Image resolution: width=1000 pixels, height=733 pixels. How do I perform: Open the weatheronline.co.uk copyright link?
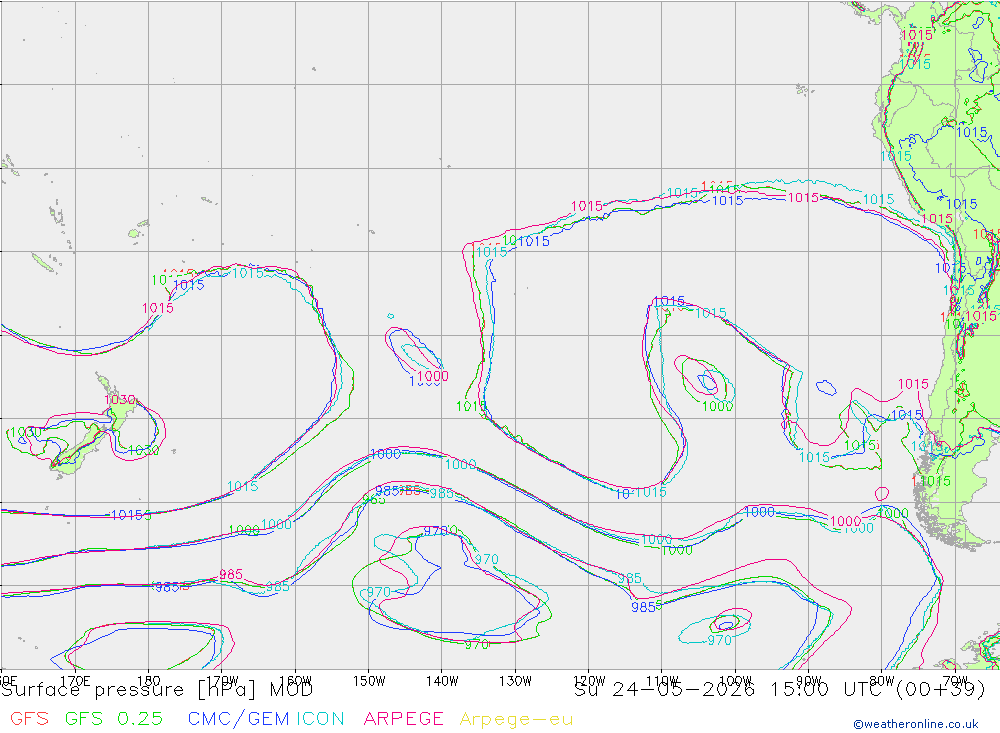point(916,724)
